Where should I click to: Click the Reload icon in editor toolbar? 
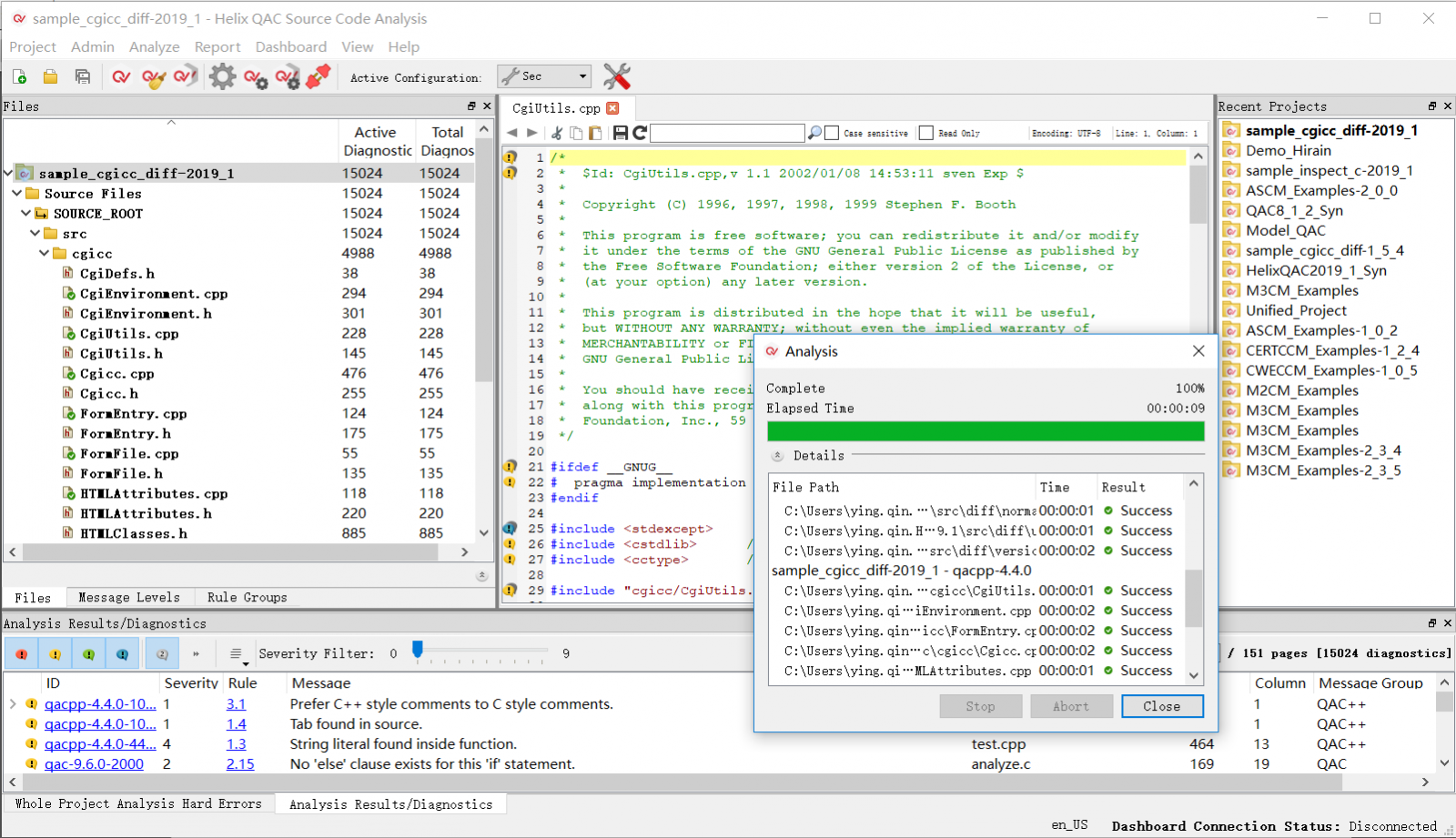tap(640, 133)
